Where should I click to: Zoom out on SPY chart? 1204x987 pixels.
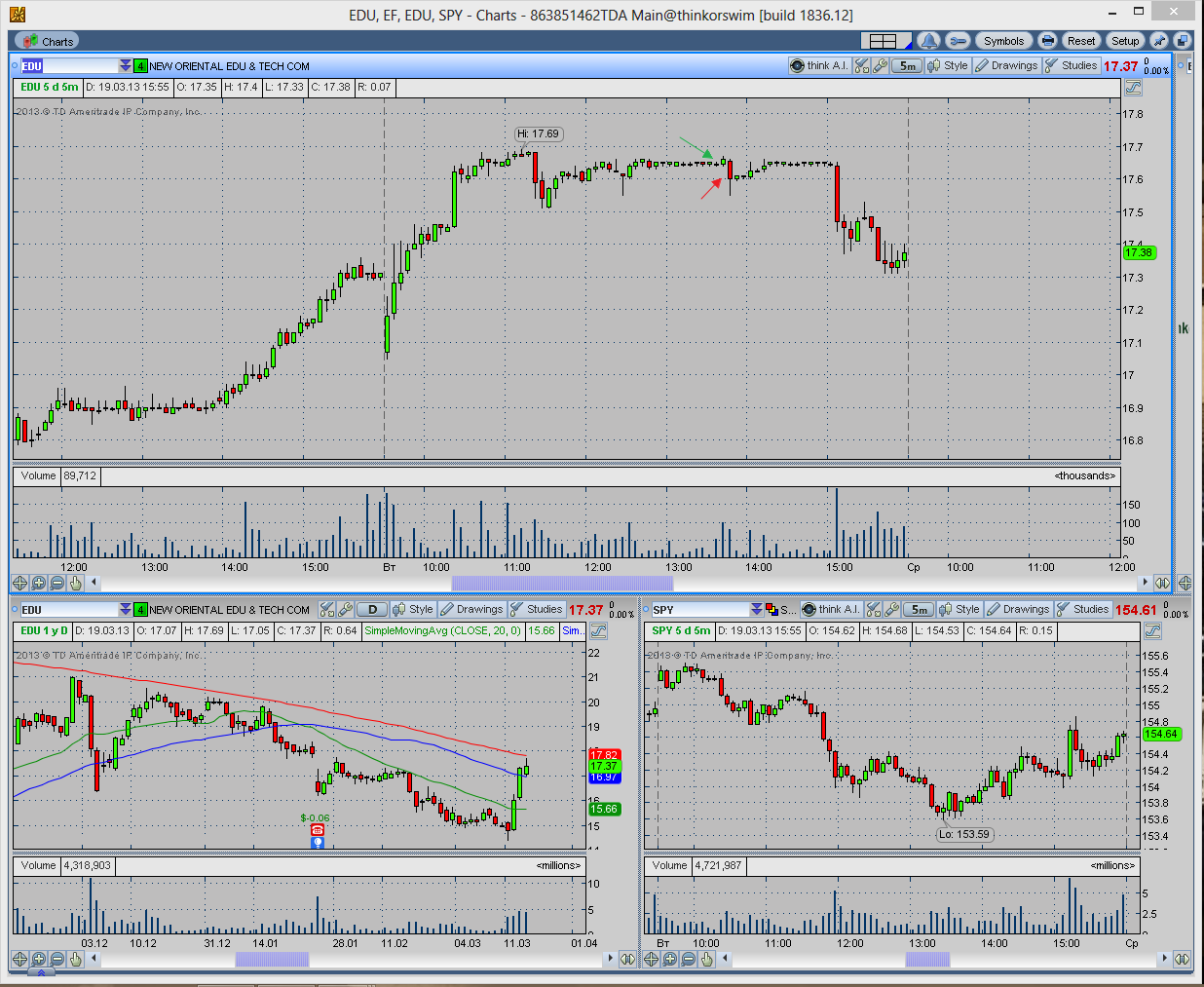[688, 959]
